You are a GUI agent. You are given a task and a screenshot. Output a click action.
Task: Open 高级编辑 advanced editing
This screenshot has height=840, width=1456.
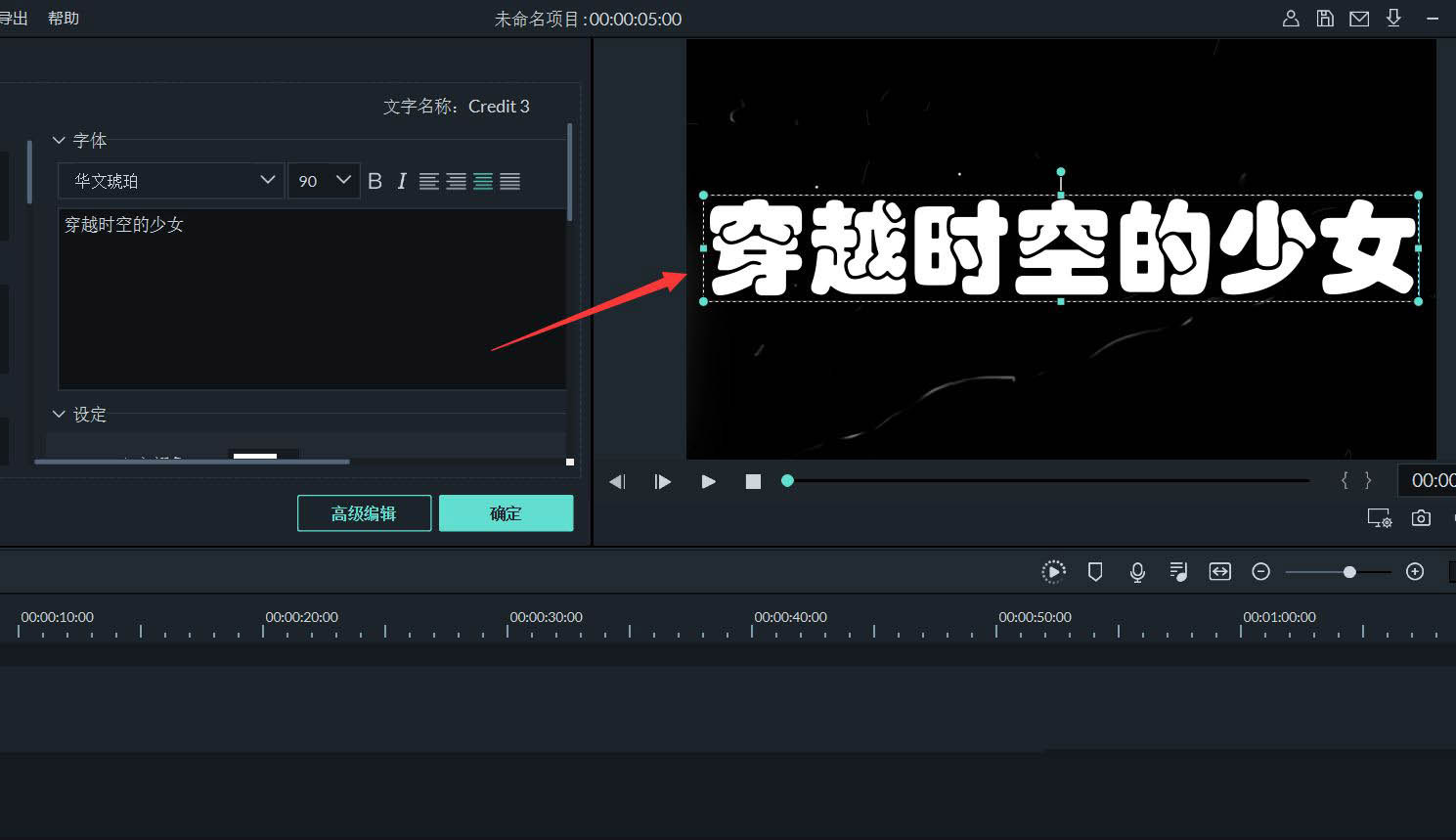(364, 512)
